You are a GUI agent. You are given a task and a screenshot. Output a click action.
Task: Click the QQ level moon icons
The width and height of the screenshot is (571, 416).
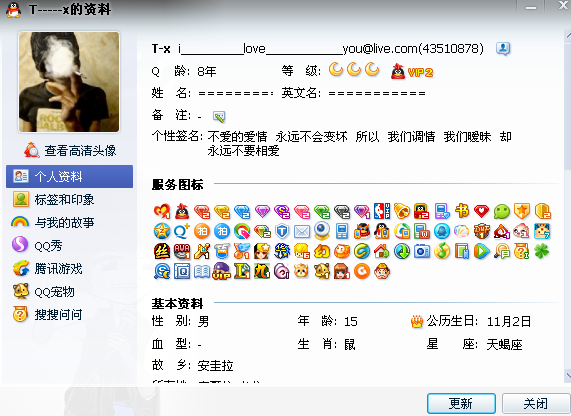(x=354, y=70)
